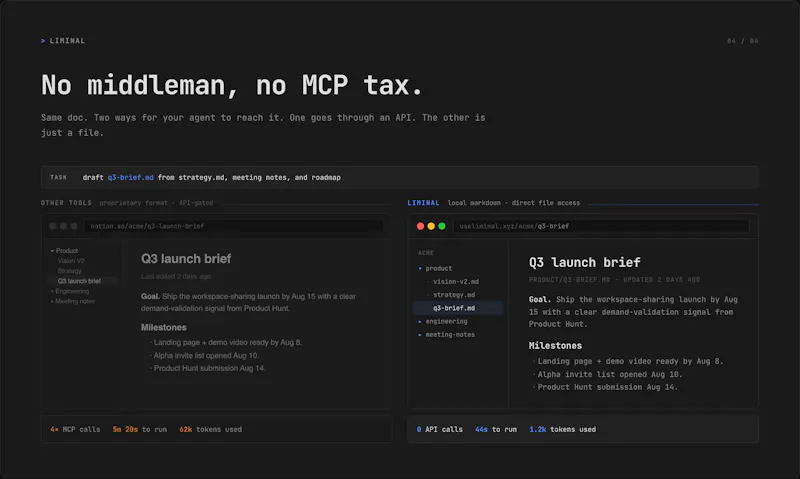Click the ACME workspace label in Liminal sidebar

coord(426,253)
